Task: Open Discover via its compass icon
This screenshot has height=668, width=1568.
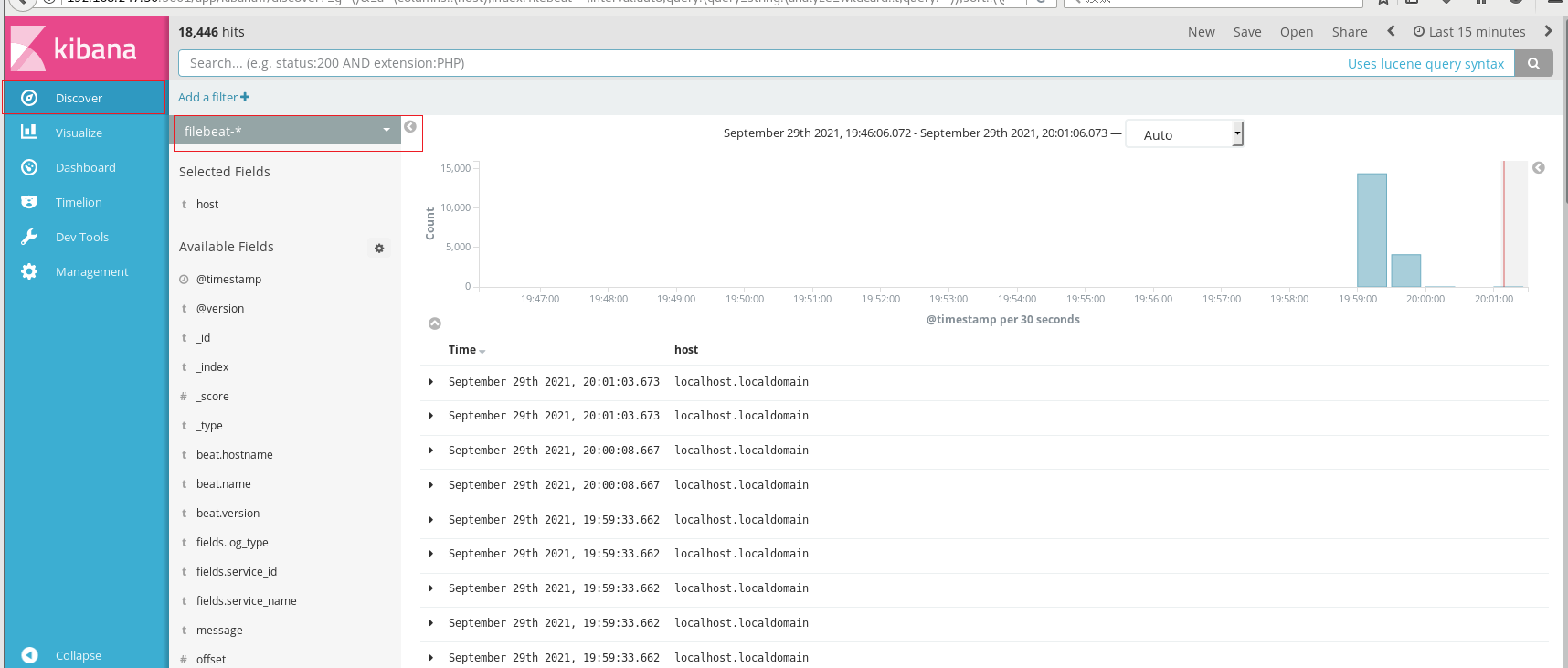Action: pyautogui.click(x=29, y=98)
